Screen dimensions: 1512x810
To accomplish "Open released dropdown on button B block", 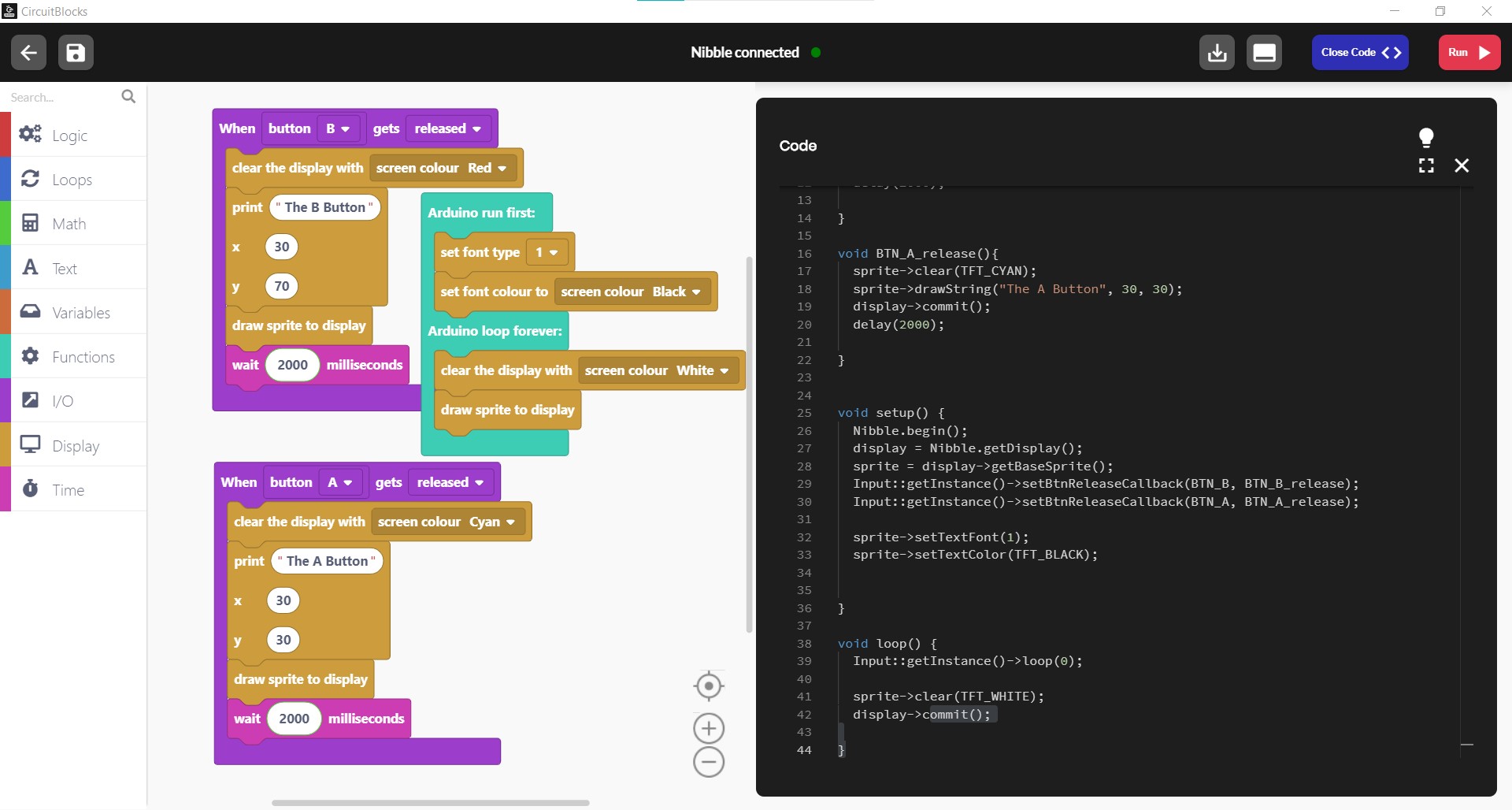I will pos(448,128).
